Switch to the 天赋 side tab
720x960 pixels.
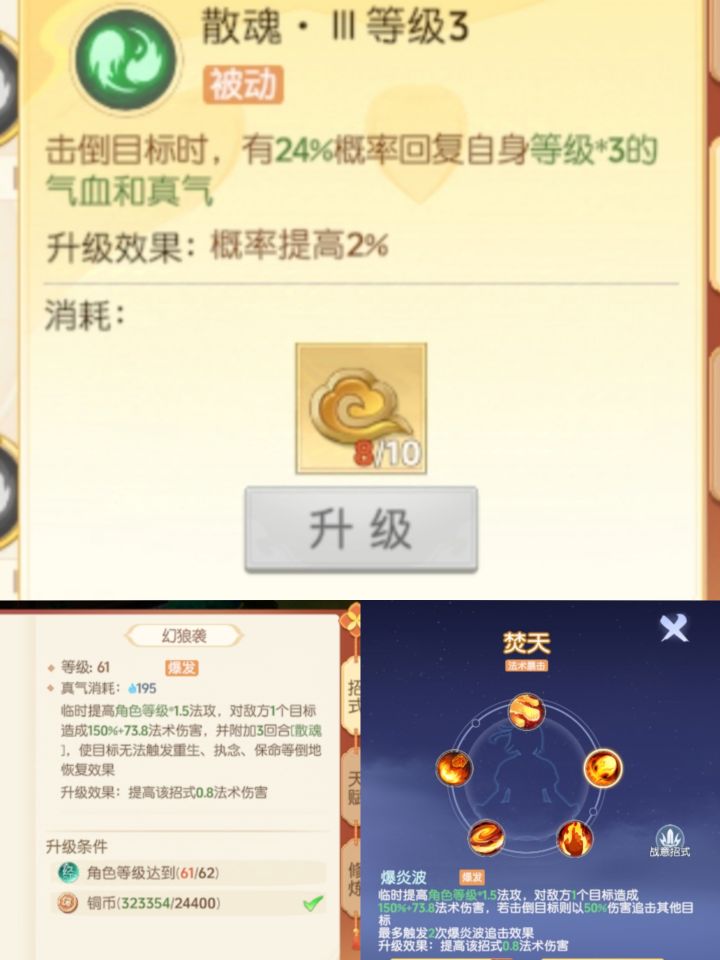[x=354, y=787]
